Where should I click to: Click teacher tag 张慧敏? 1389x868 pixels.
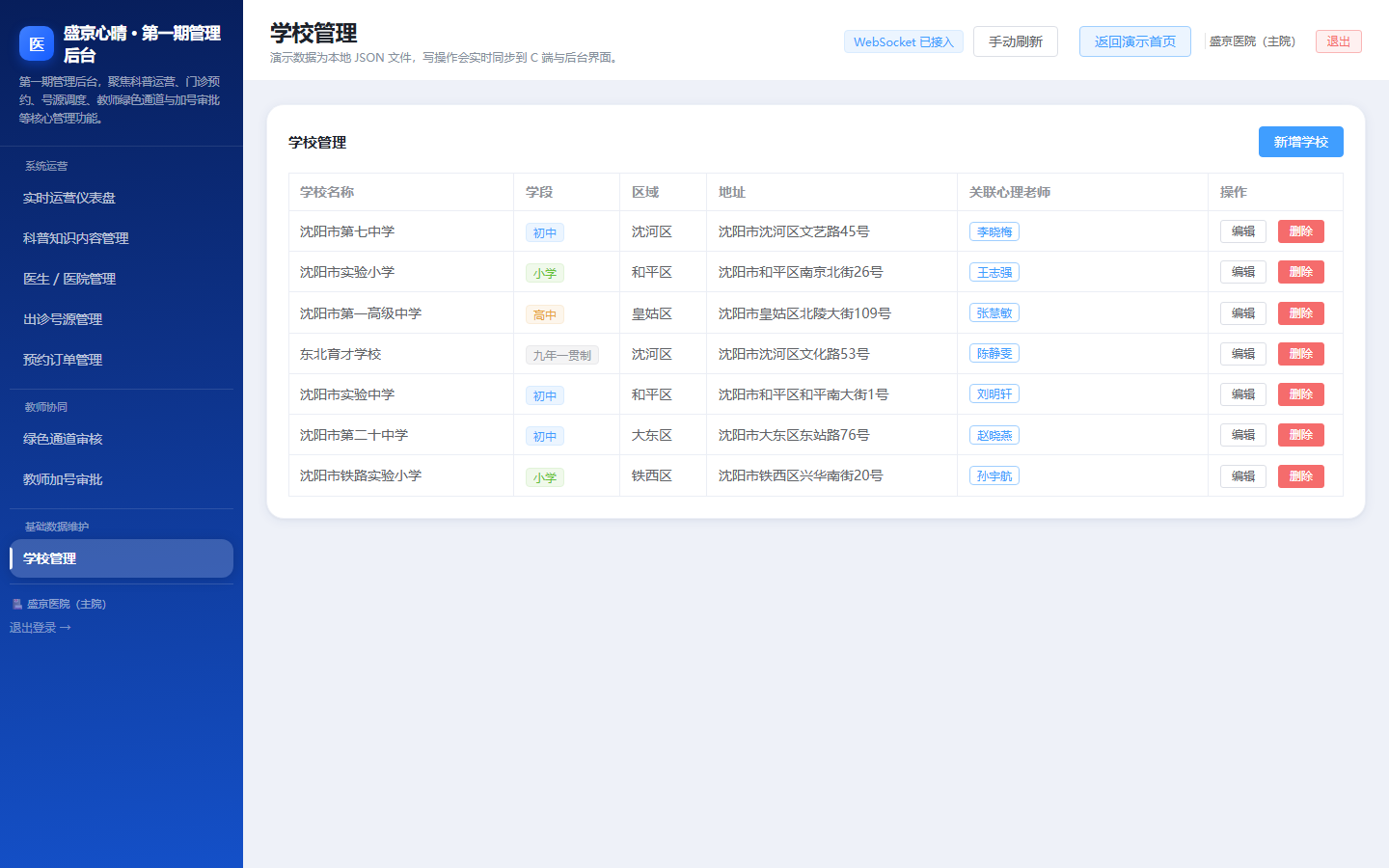tap(994, 312)
